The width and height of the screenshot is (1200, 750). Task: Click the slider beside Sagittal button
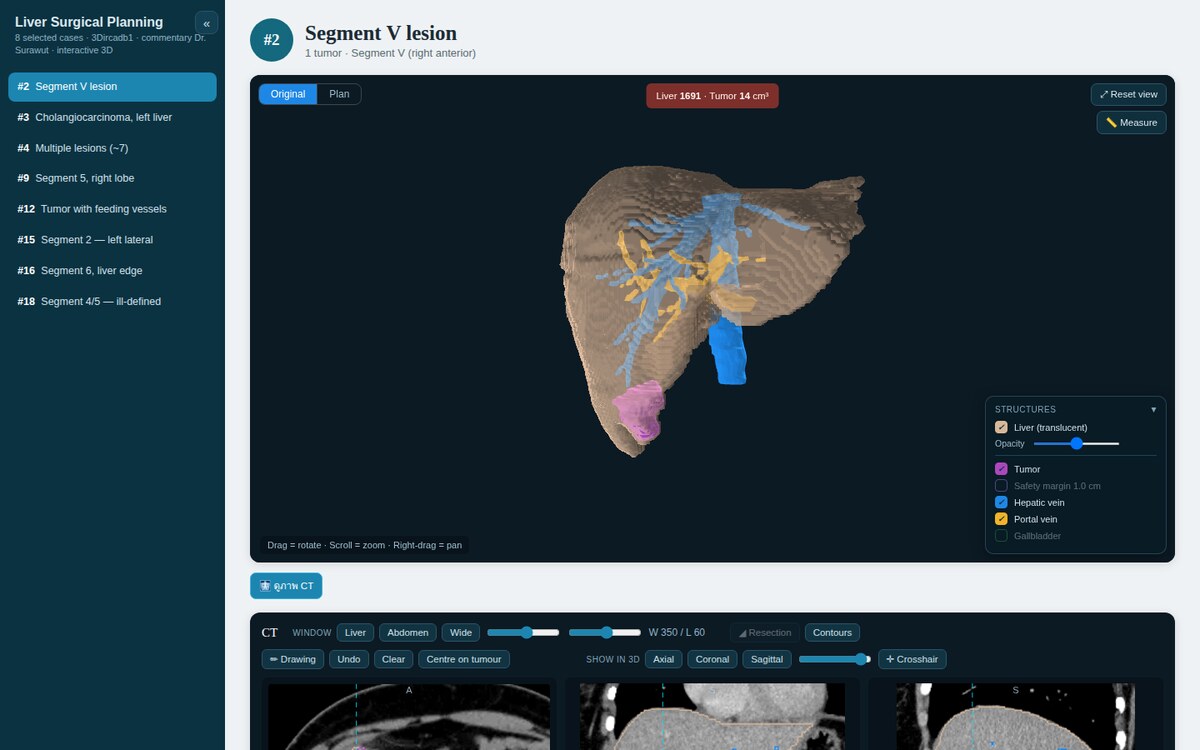pyautogui.click(x=835, y=659)
